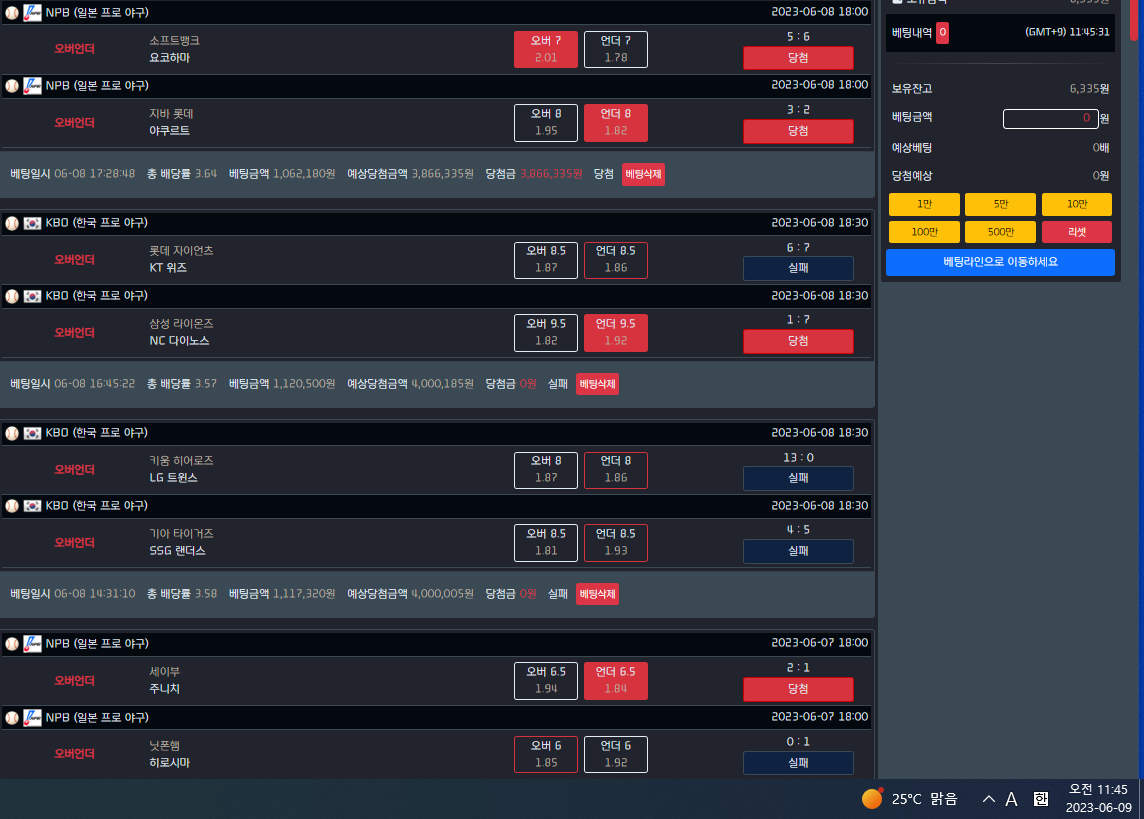The width and height of the screenshot is (1144, 819).
Task: Click the Korean flag icon above 기아 타이거즈
Action: (32, 506)
